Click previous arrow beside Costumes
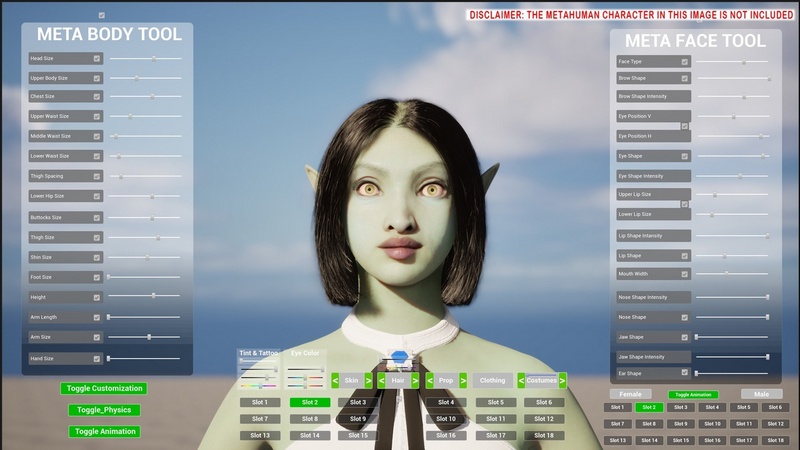This screenshot has height=450, width=800. click(x=521, y=381)
